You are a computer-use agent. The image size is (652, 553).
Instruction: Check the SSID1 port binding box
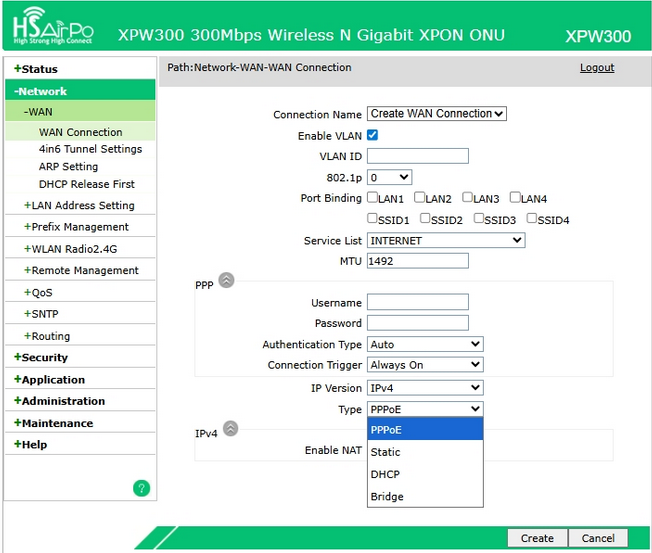[373, 218]
